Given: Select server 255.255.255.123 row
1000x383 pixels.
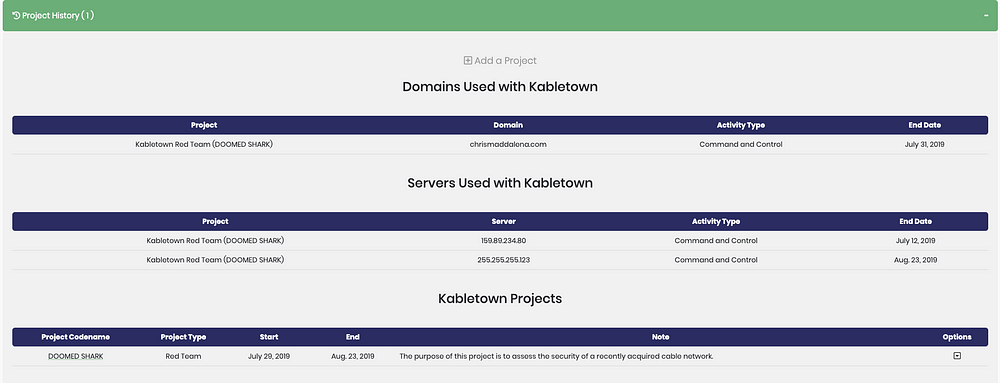Looking at the screenshot, I should tap(500, 260).
